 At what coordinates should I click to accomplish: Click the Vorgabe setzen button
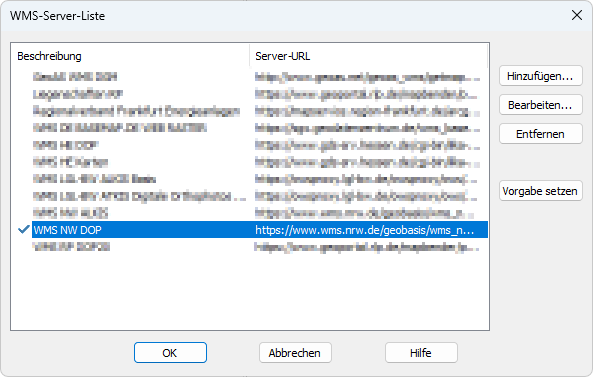(x=540, y=191)
